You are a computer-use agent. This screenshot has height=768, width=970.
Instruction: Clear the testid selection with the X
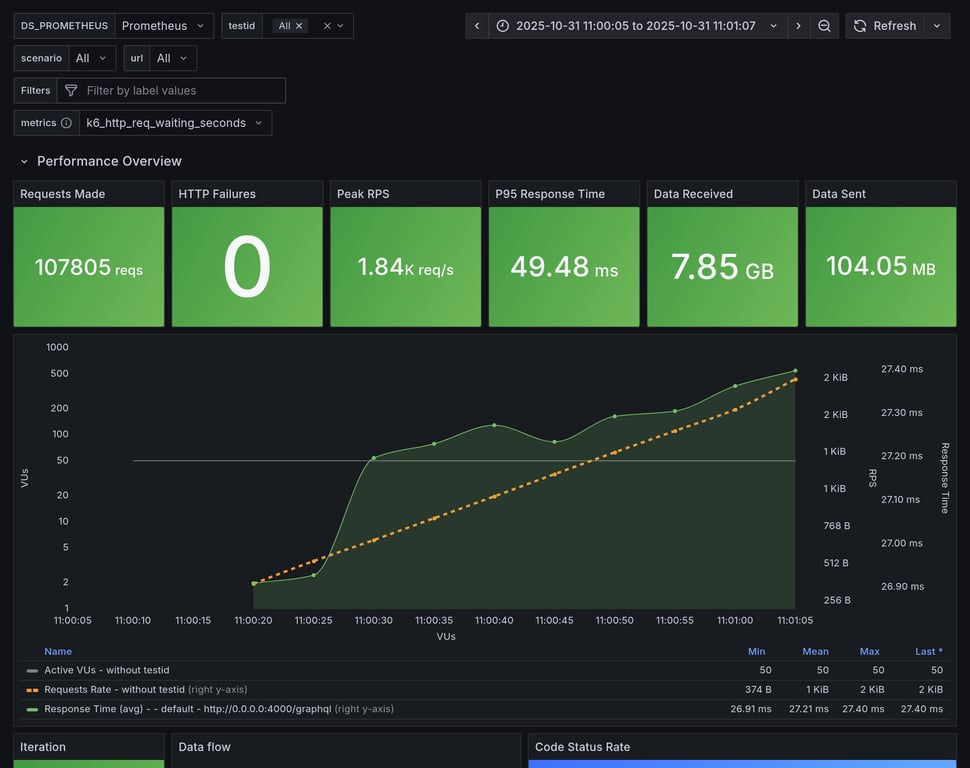coord(327,26)
